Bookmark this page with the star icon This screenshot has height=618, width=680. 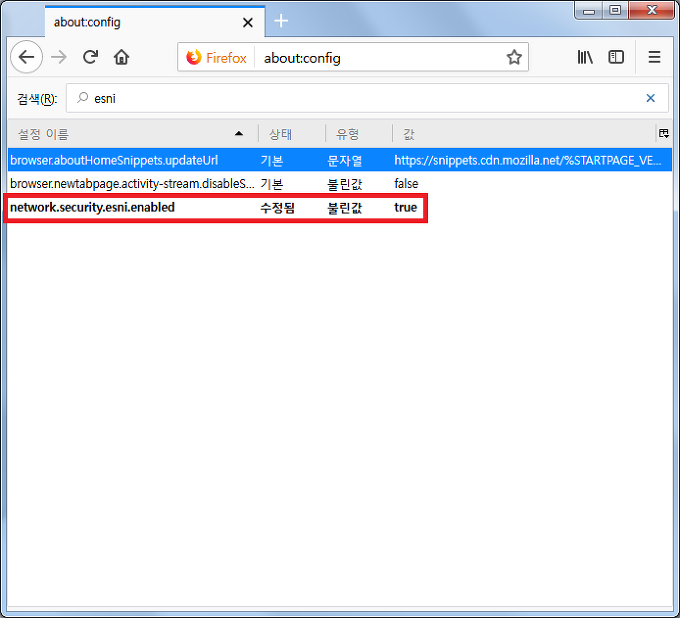[514, 57]
